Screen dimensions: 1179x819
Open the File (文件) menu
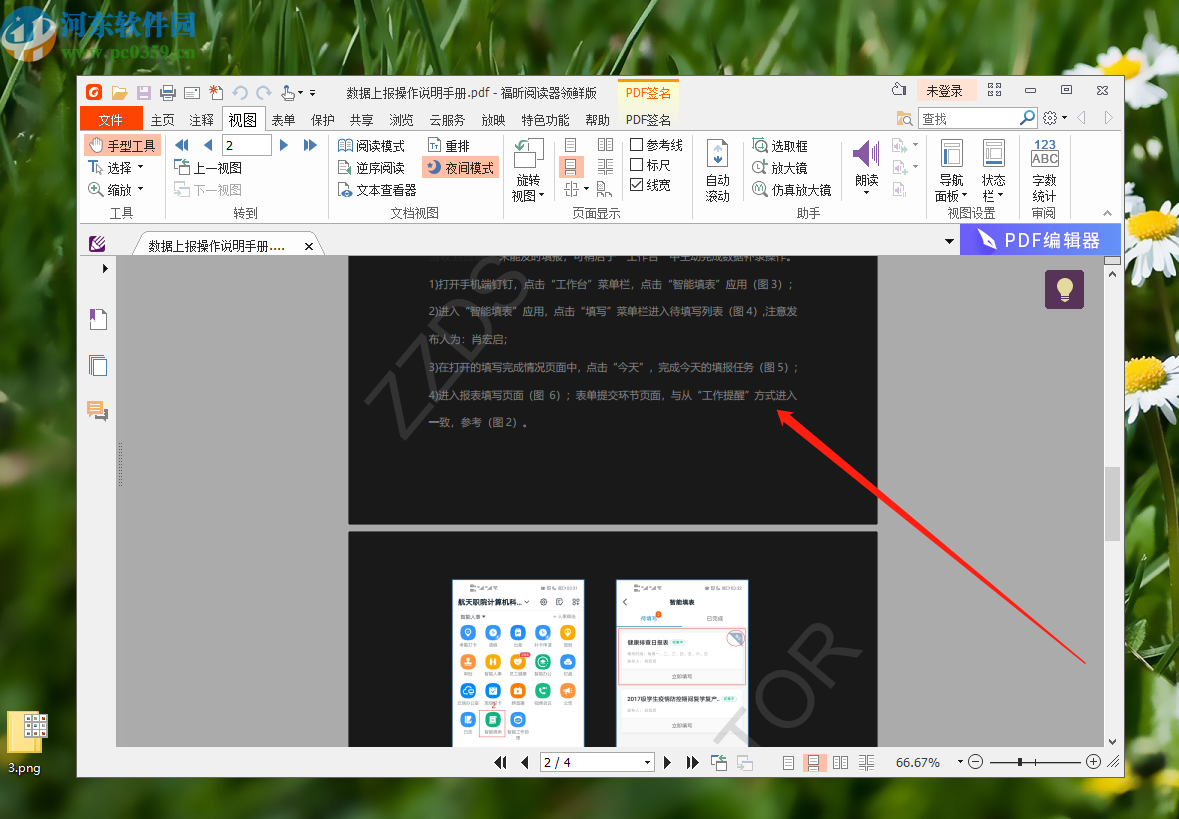pos(110,120)
